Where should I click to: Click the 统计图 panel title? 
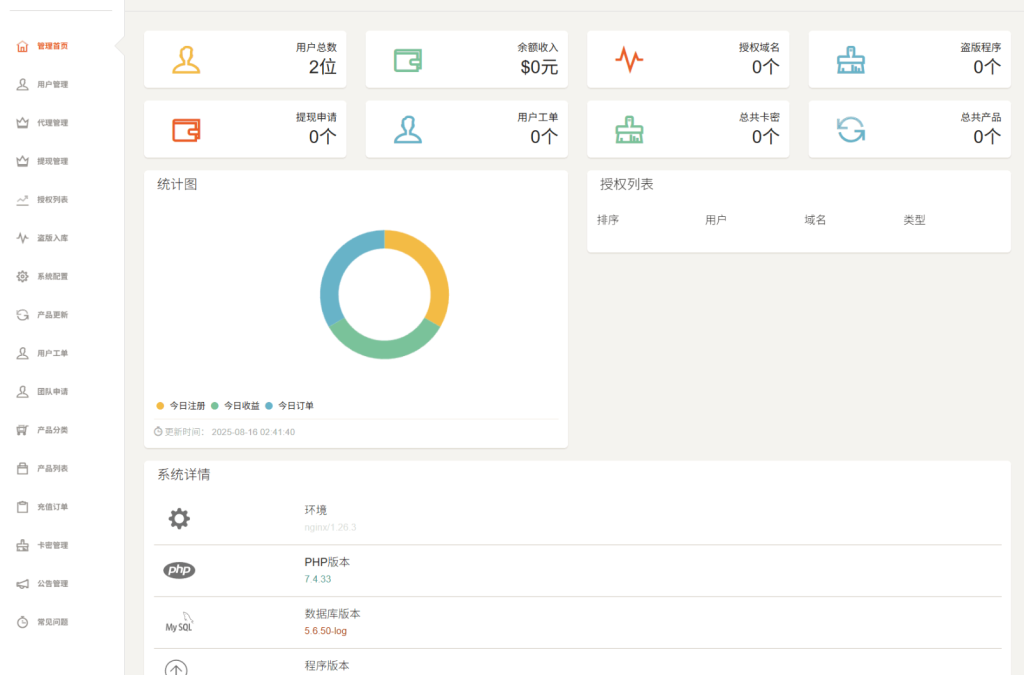point(177,185)
